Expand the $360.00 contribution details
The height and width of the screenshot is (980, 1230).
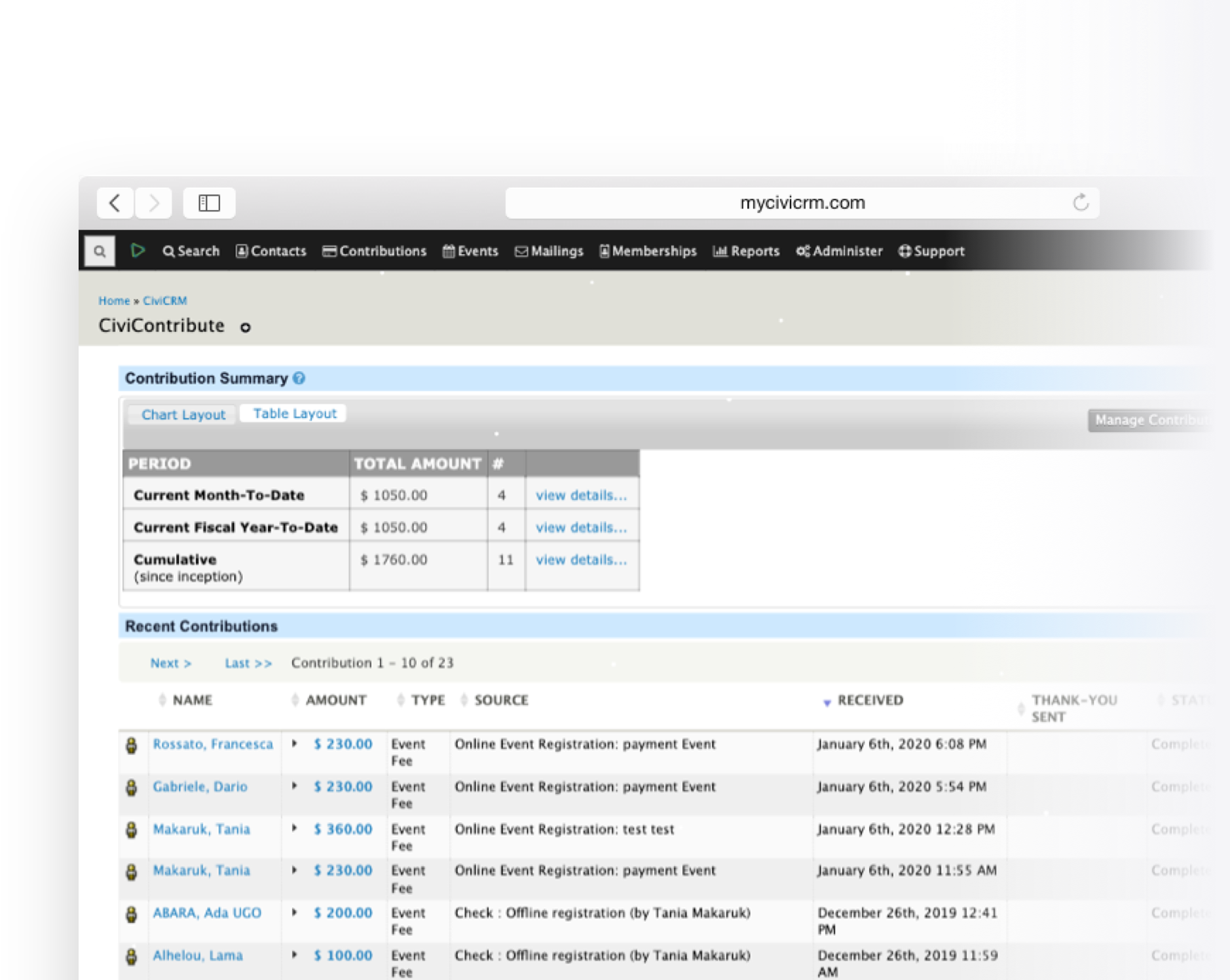[x=295, y=828]
